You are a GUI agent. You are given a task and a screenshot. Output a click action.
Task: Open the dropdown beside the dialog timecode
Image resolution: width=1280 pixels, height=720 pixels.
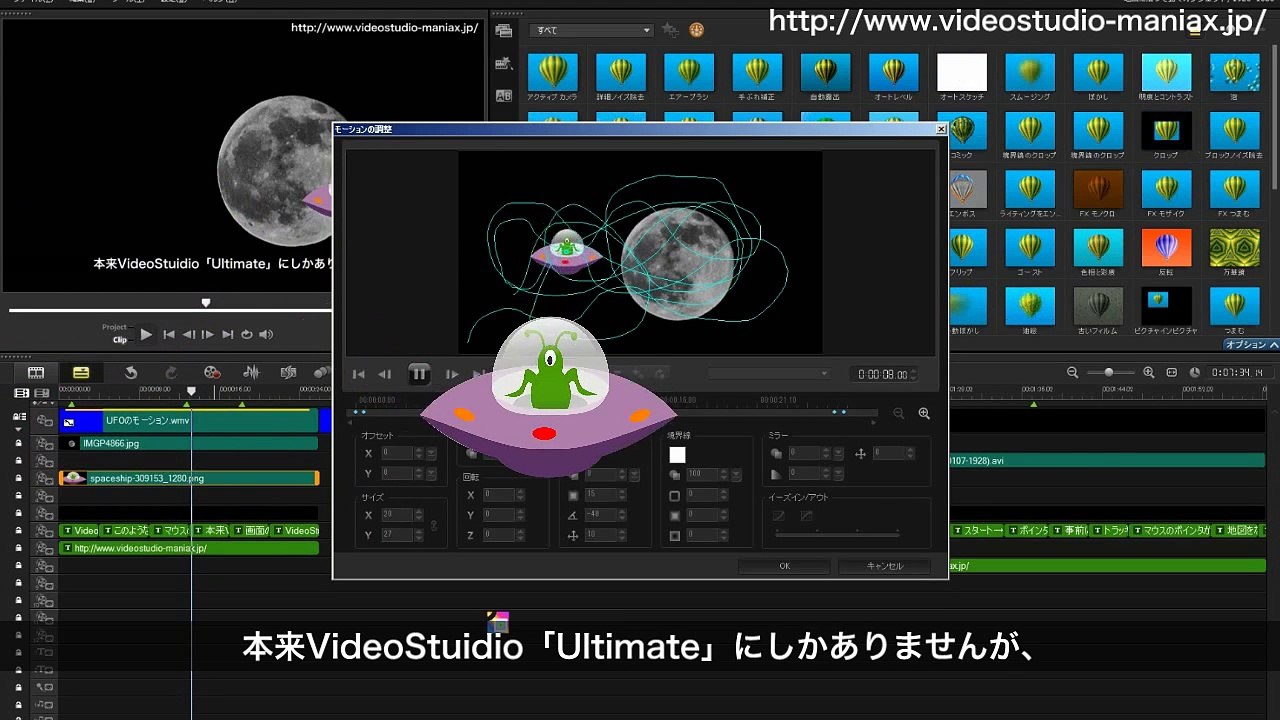[768, 374]
